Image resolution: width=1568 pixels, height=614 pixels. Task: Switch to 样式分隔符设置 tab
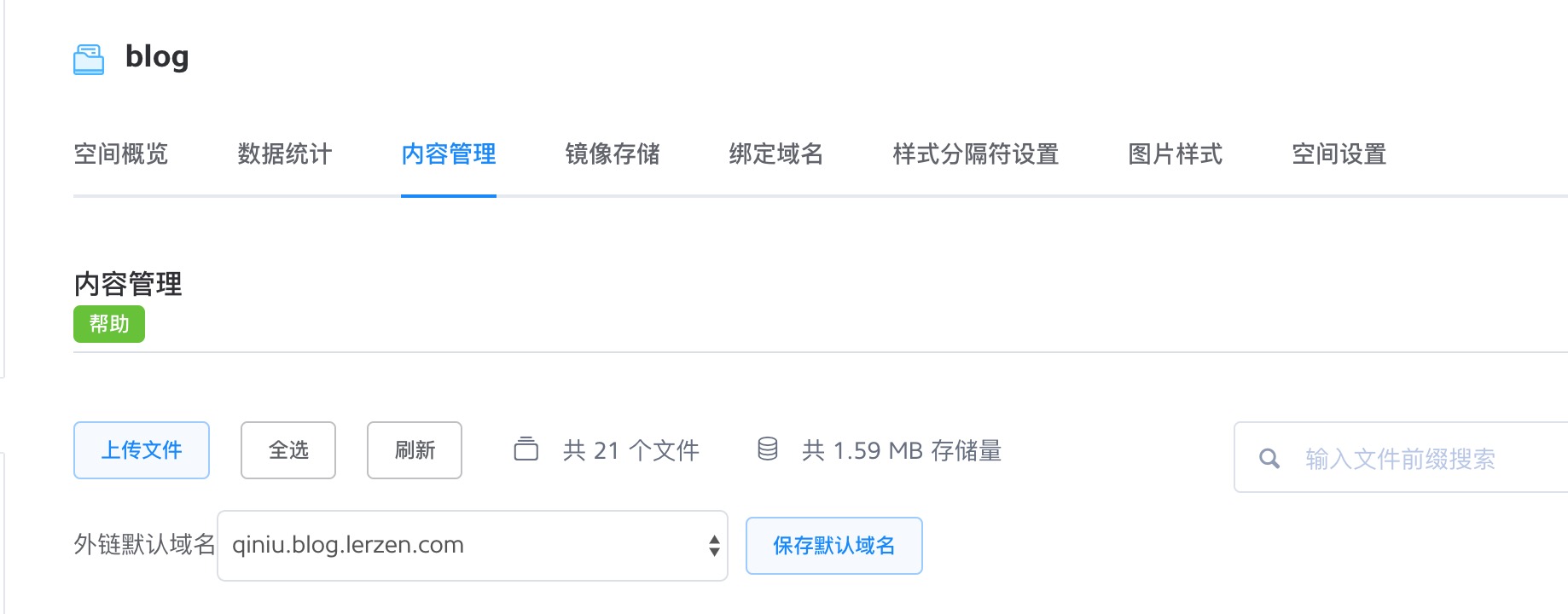(976, 154)
